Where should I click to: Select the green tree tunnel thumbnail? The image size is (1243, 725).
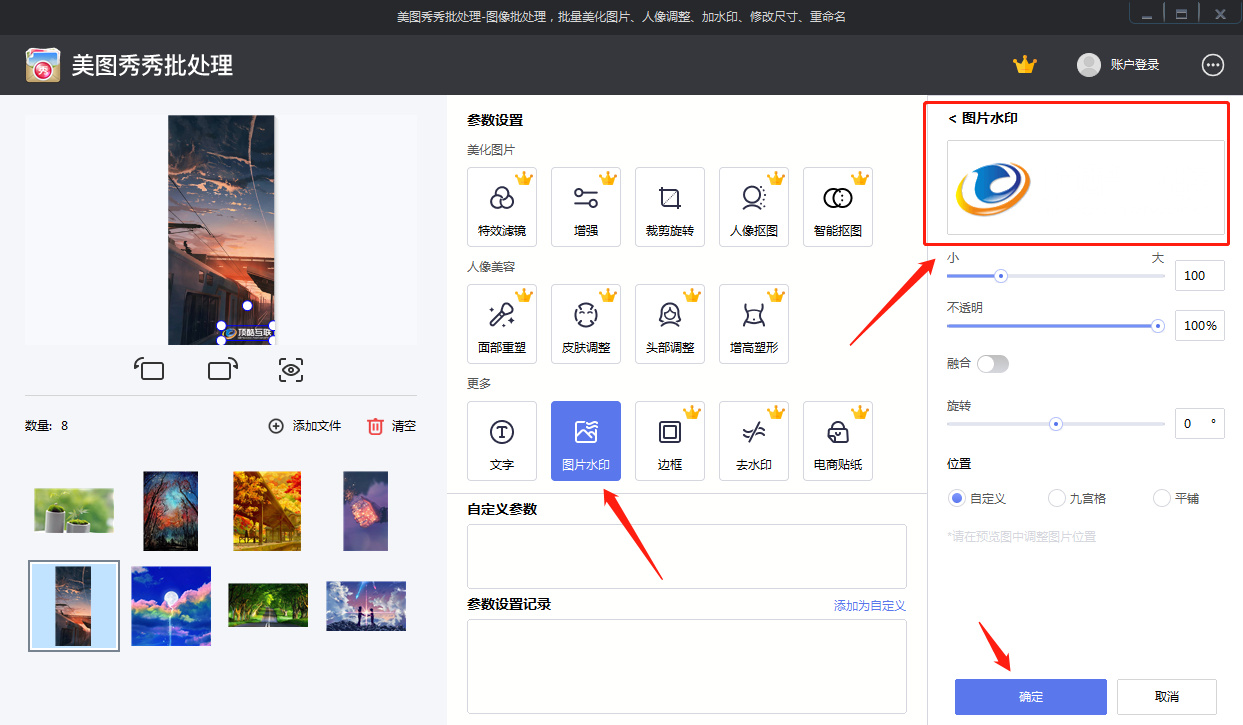pos(268,605)
